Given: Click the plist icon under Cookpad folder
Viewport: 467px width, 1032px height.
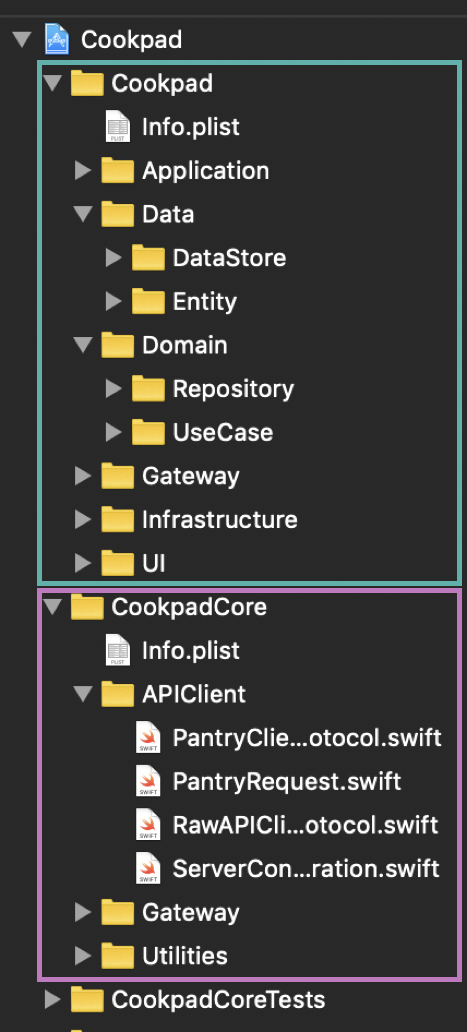Looking at the screenshot, I should (118, 126).
